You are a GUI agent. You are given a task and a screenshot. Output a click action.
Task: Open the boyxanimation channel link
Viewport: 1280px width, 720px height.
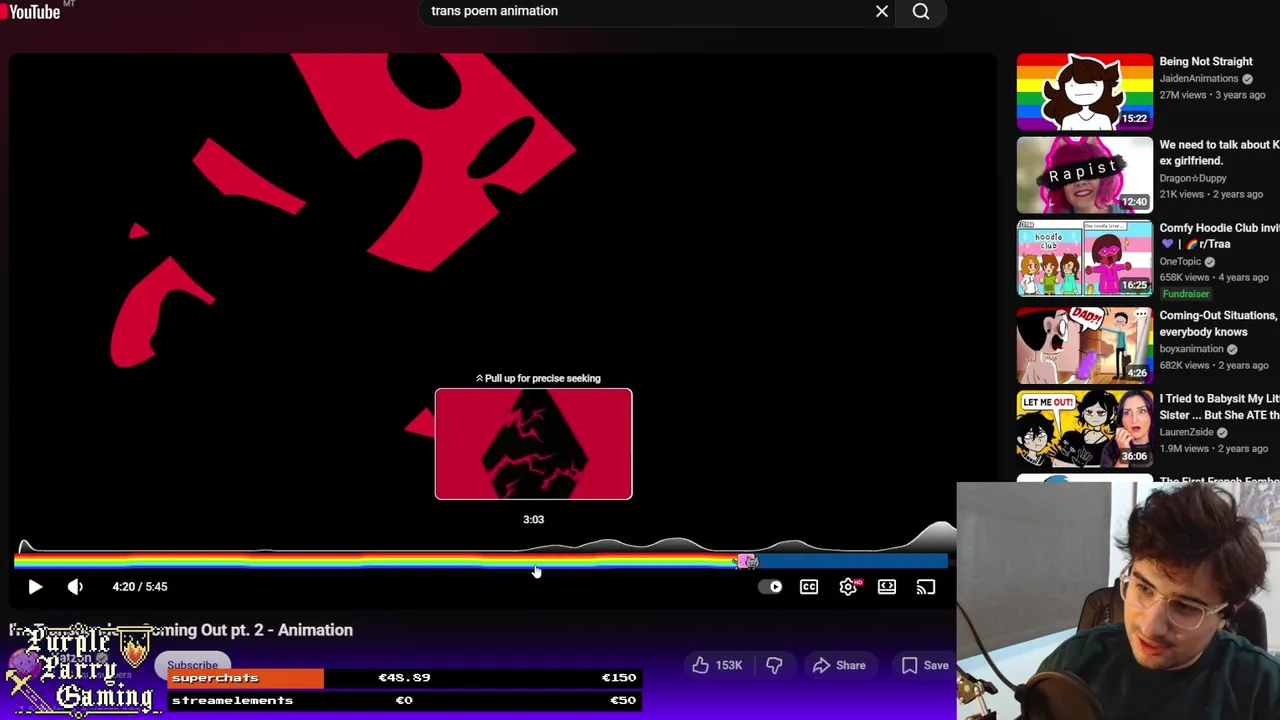point(1191,349)
